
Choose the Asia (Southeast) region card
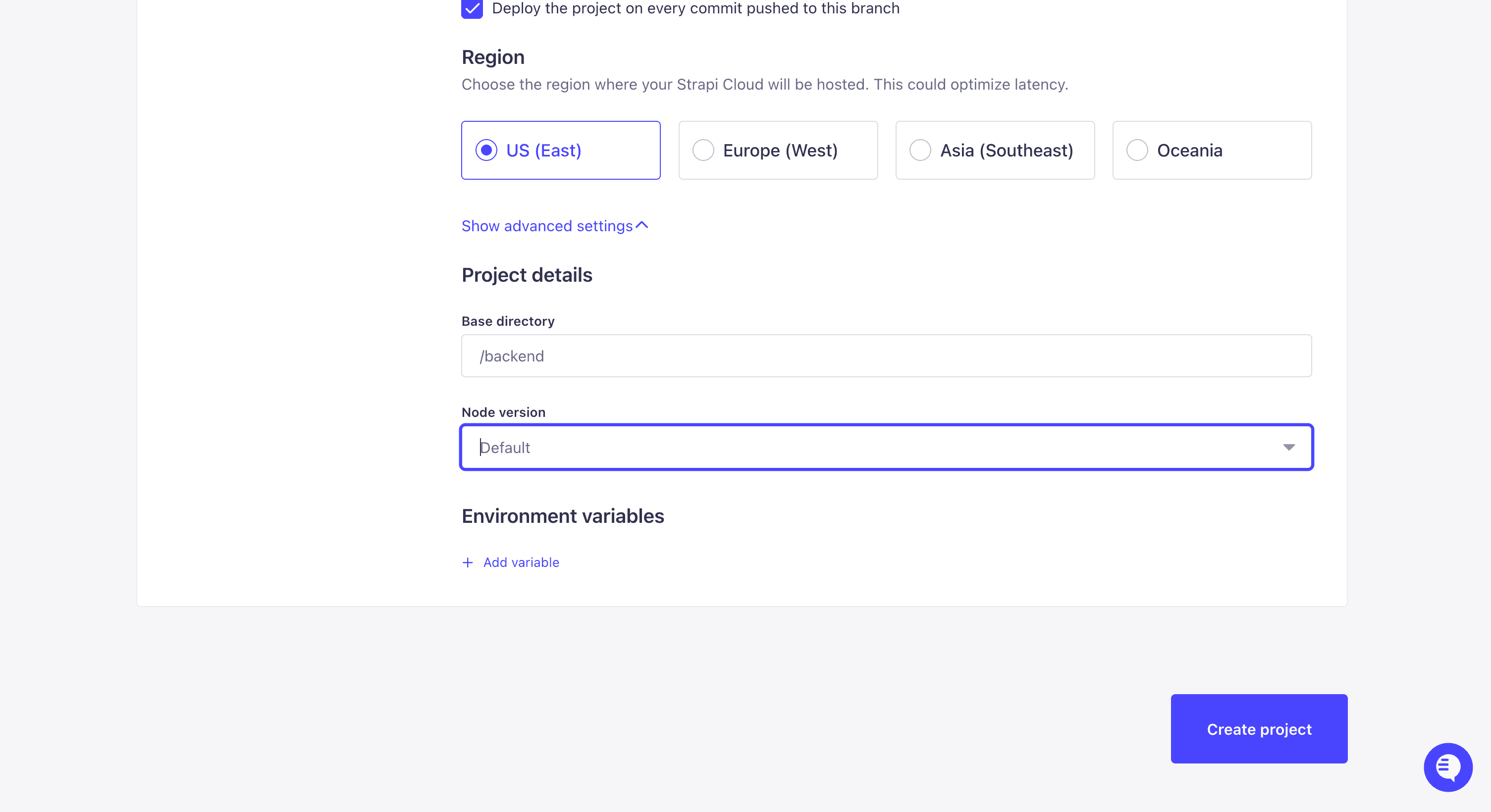(995, 151)
